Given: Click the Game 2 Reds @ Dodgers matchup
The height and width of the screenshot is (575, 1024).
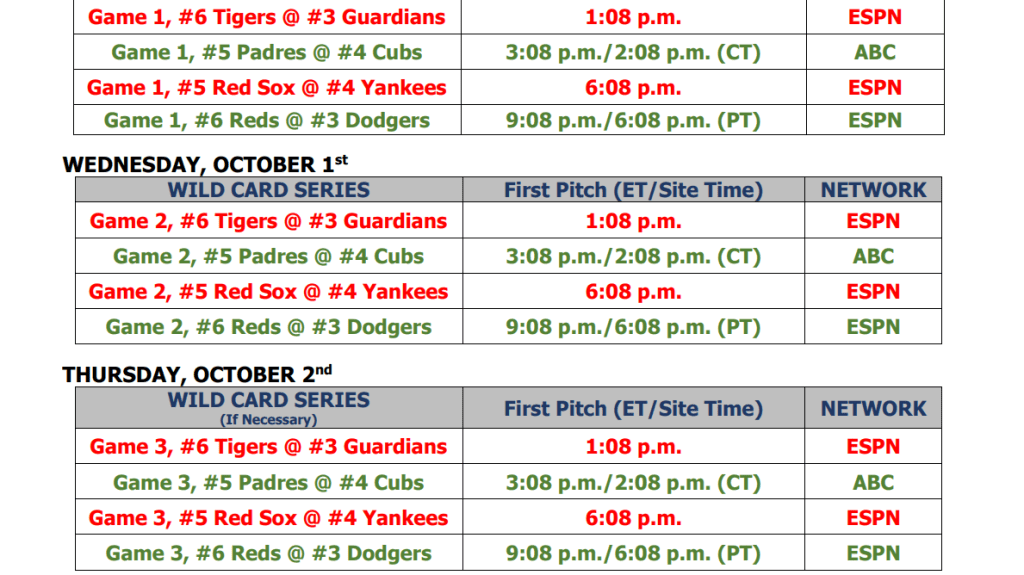Looking at the screenshot, I should tap(268, 327).
